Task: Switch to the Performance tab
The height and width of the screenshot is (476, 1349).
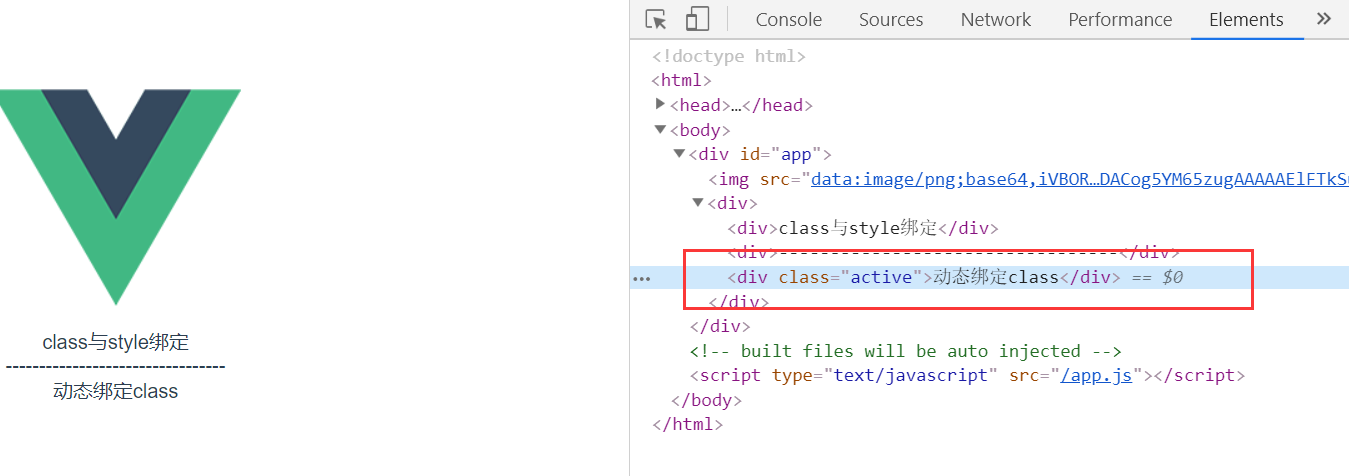Action: (1120, 20)
